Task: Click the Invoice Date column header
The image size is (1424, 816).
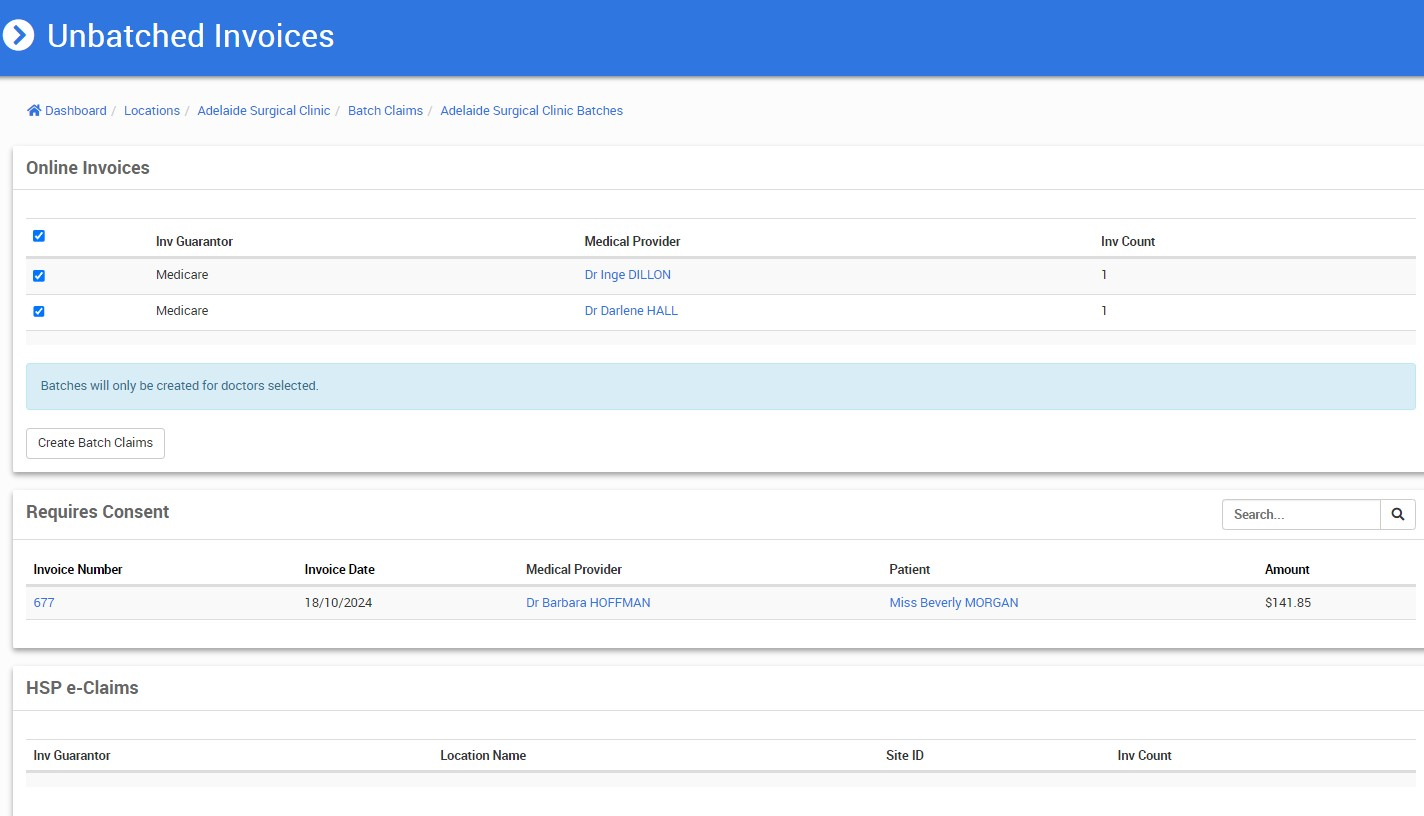Action: [x=339, y=570]
